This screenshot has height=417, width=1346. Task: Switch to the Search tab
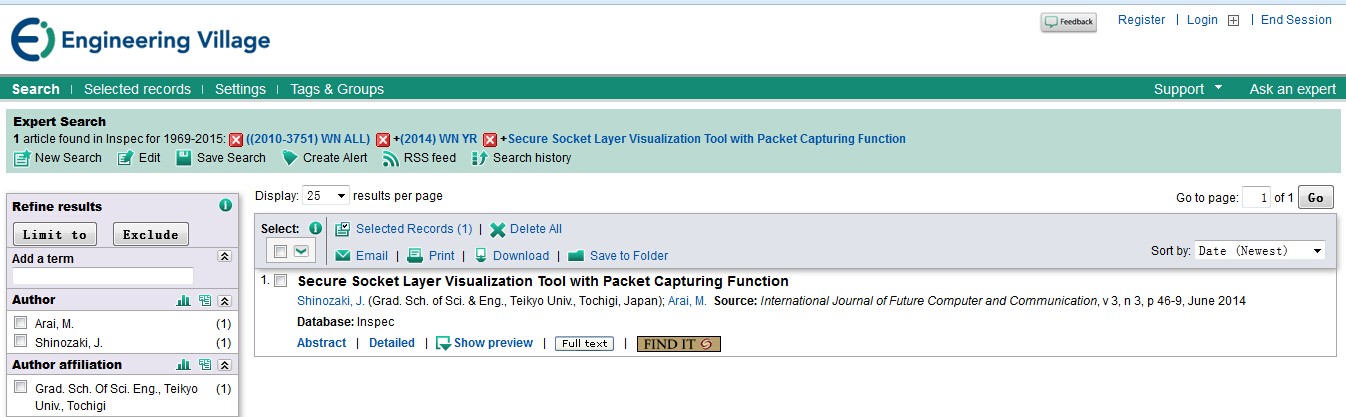tap(36, 89)
